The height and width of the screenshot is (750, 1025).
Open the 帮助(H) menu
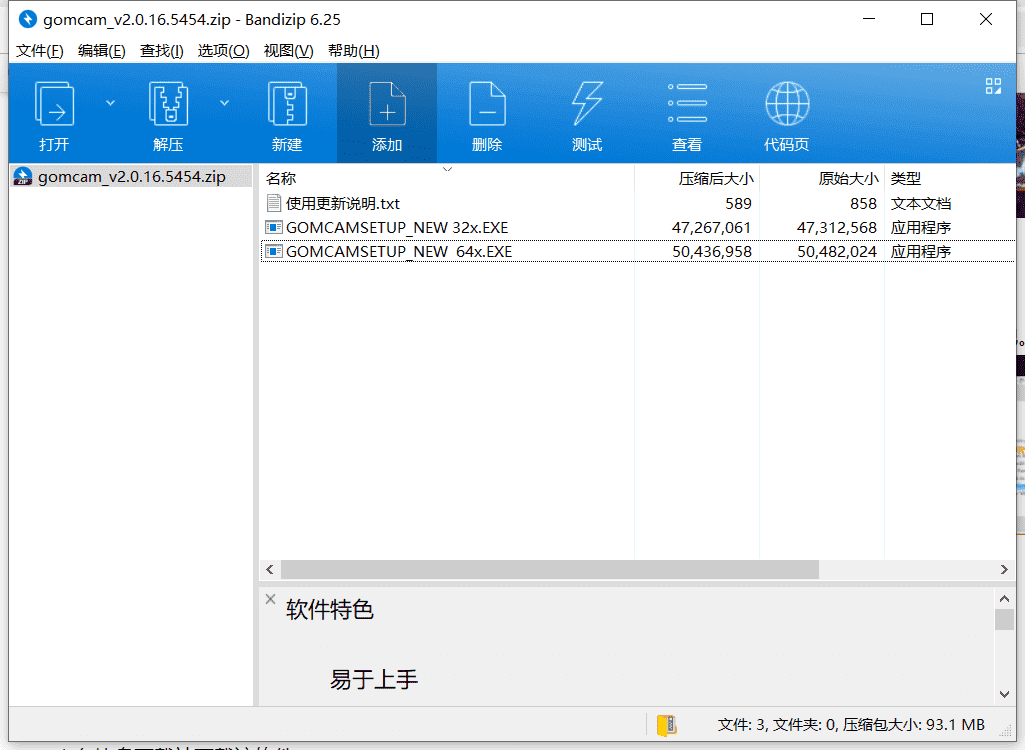tap(354, 51)
